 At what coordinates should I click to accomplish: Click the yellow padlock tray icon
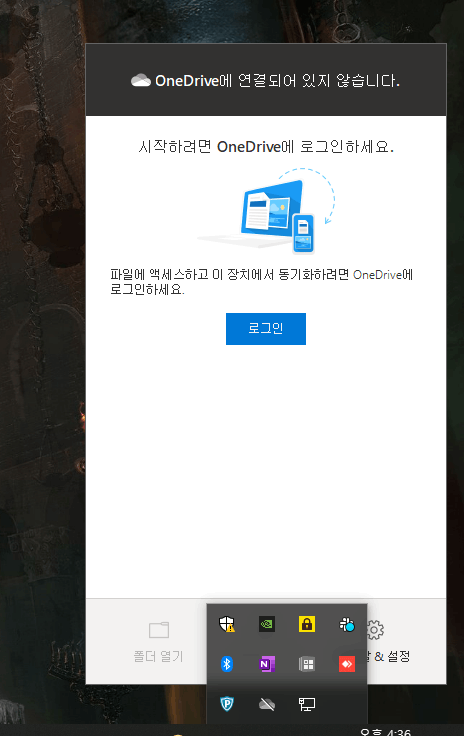tap(307, 624)
